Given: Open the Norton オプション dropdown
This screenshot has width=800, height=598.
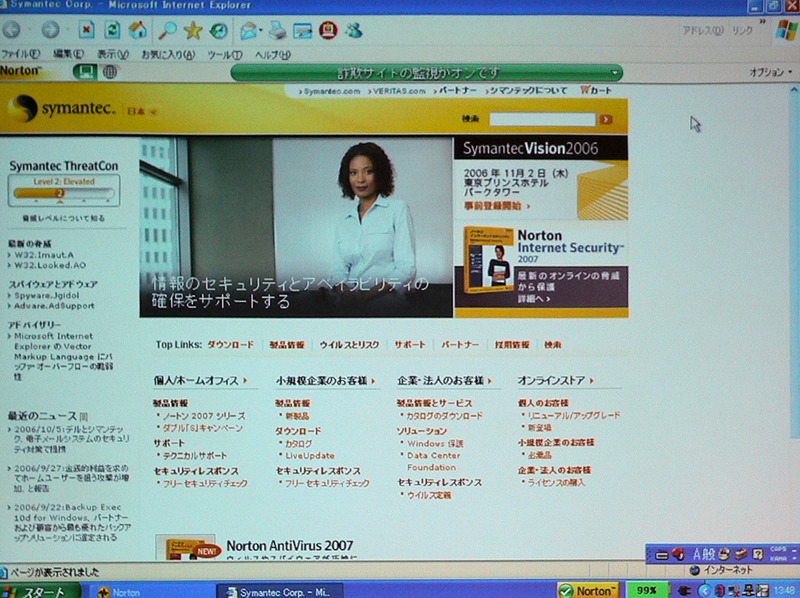Looking at the screenshot, I should [x=770, y=72].
